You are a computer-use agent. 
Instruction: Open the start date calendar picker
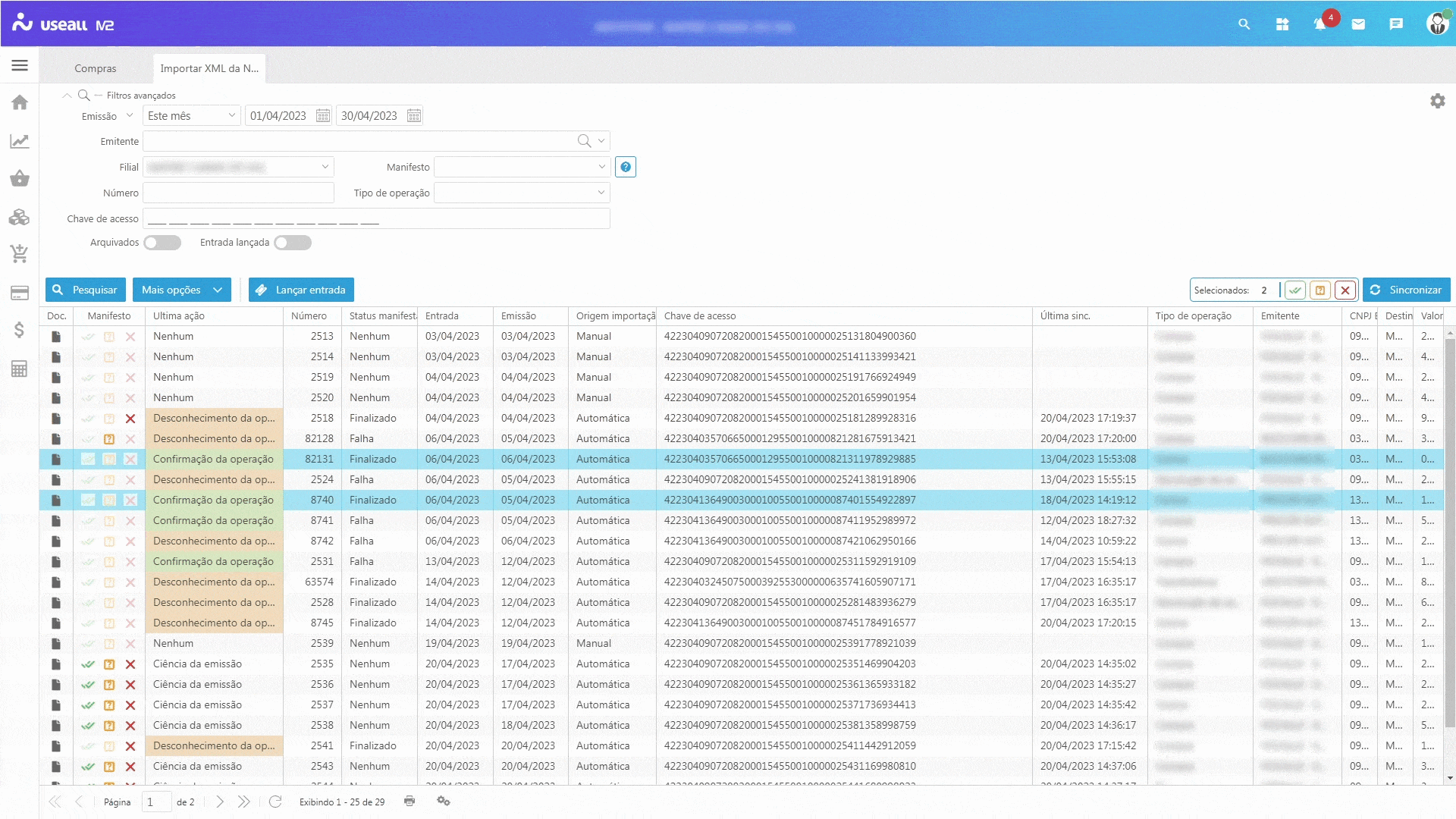[x=323, y=116]
